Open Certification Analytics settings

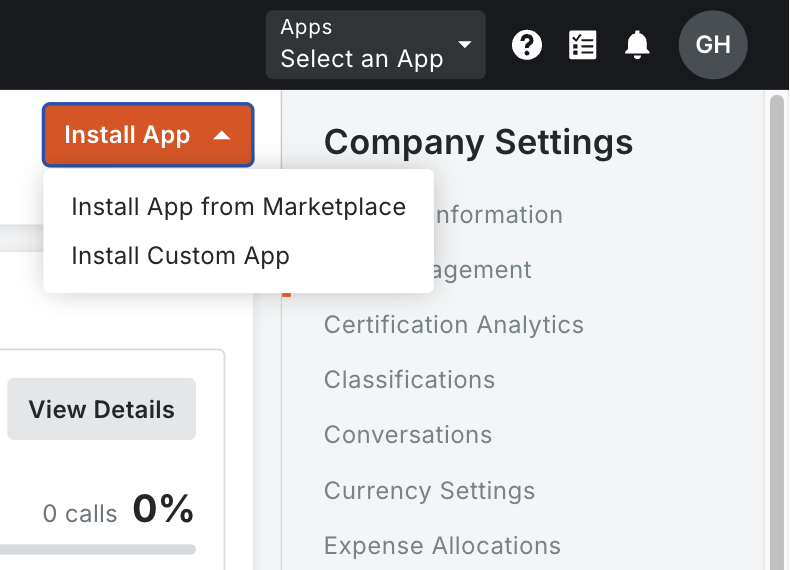tap(454, 324)
